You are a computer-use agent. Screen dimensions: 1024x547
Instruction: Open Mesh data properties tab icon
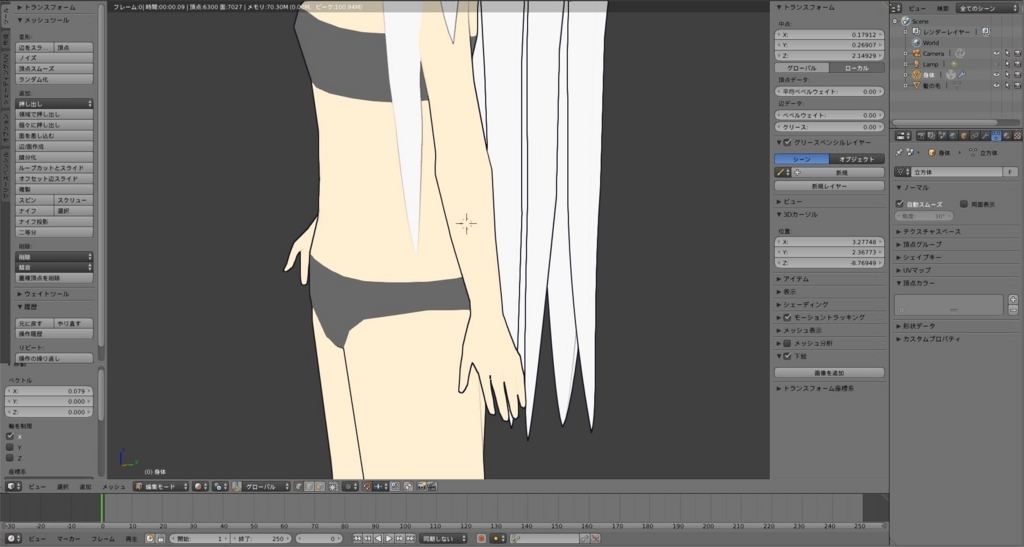point(996,136)
